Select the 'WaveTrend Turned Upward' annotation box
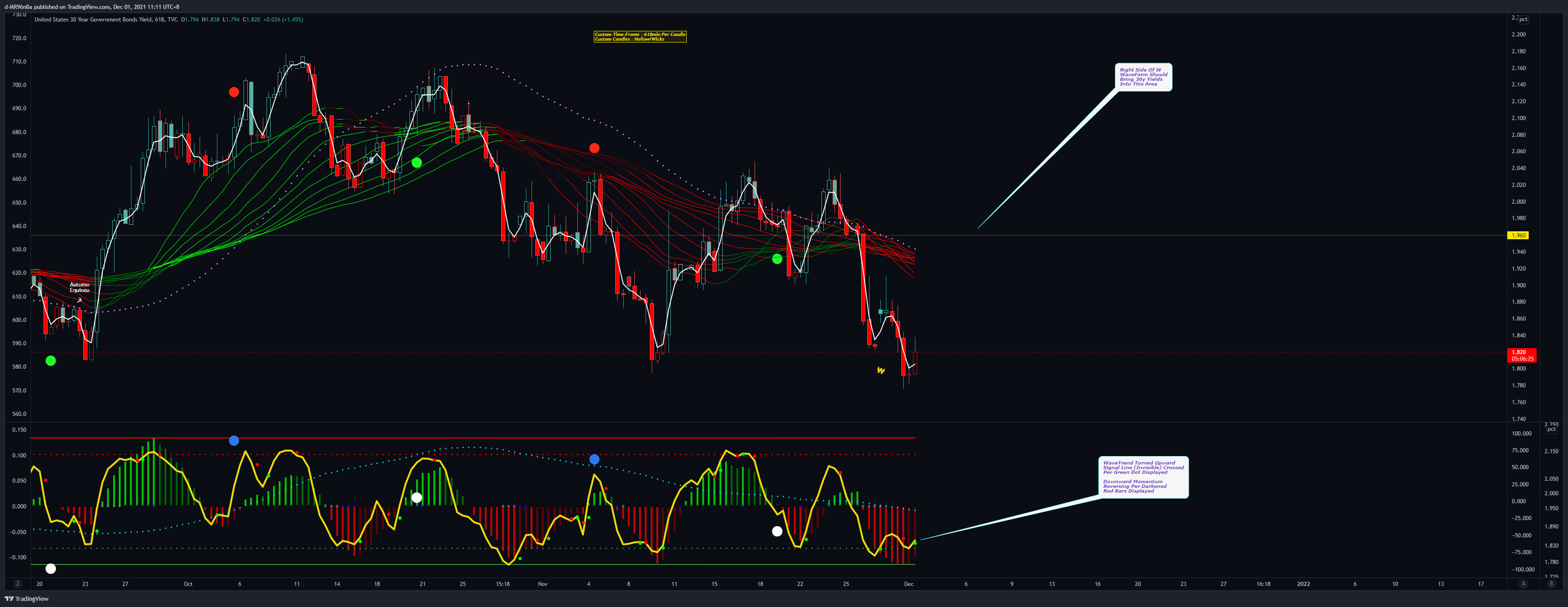 (1143, 478)
